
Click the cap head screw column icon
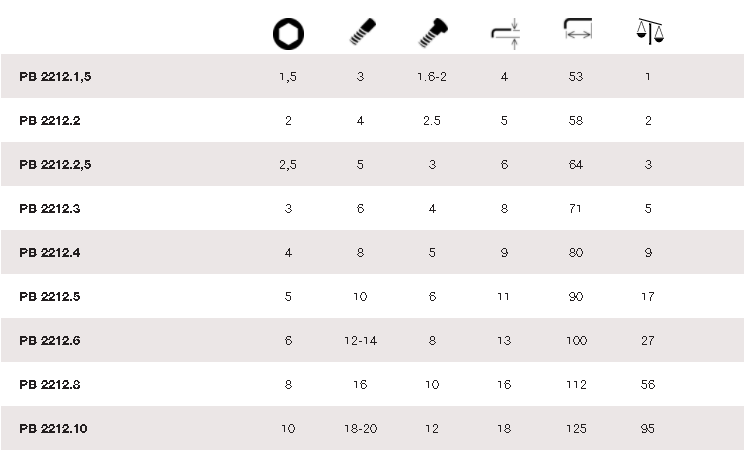click(431, 33)
